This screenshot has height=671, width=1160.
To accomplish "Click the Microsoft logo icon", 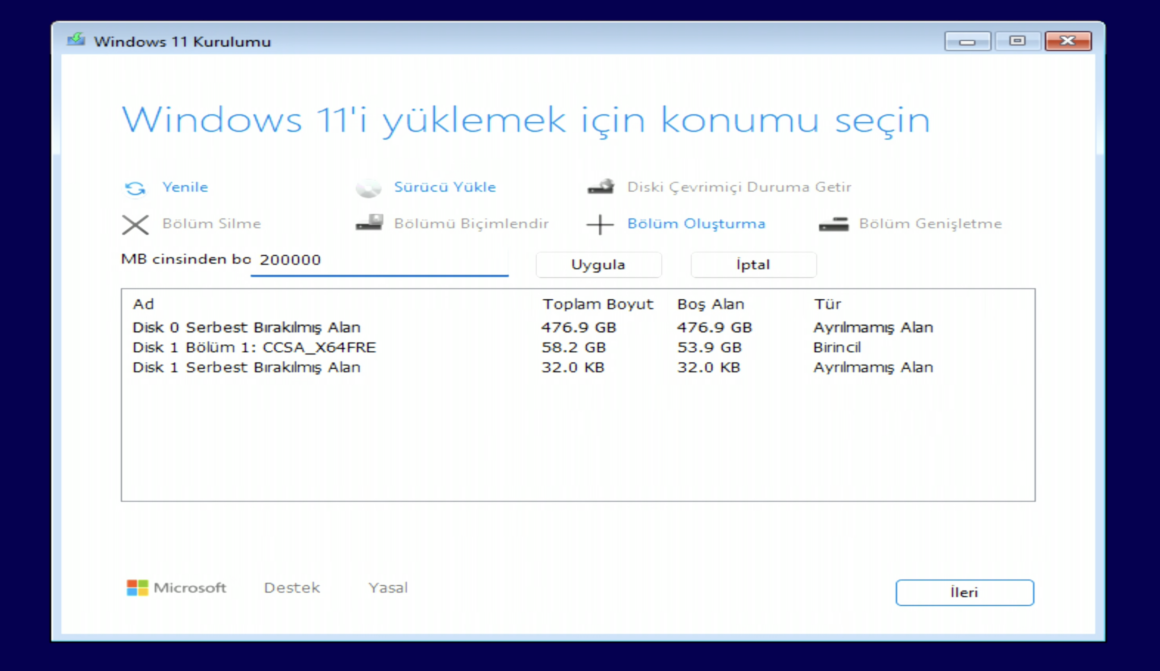I will coord(137,588).
